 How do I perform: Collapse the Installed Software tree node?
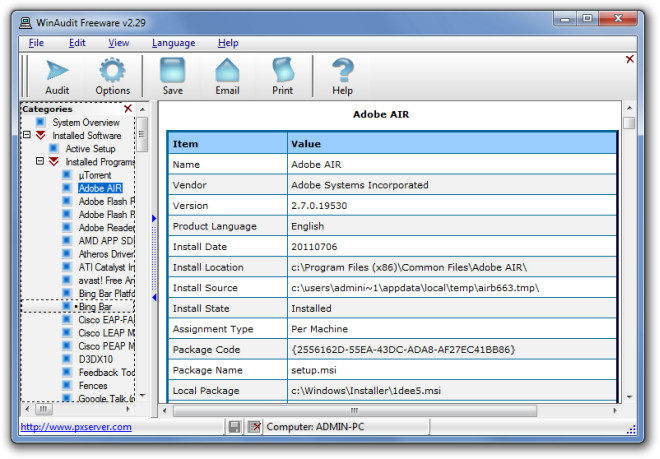pos(27,135)
